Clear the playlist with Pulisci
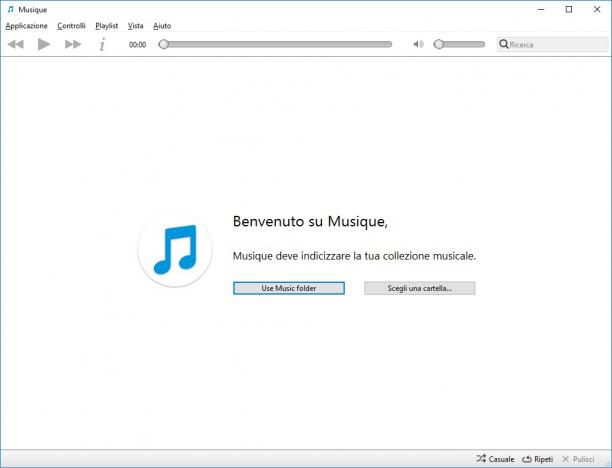The image size is (612, 468). 578,459
